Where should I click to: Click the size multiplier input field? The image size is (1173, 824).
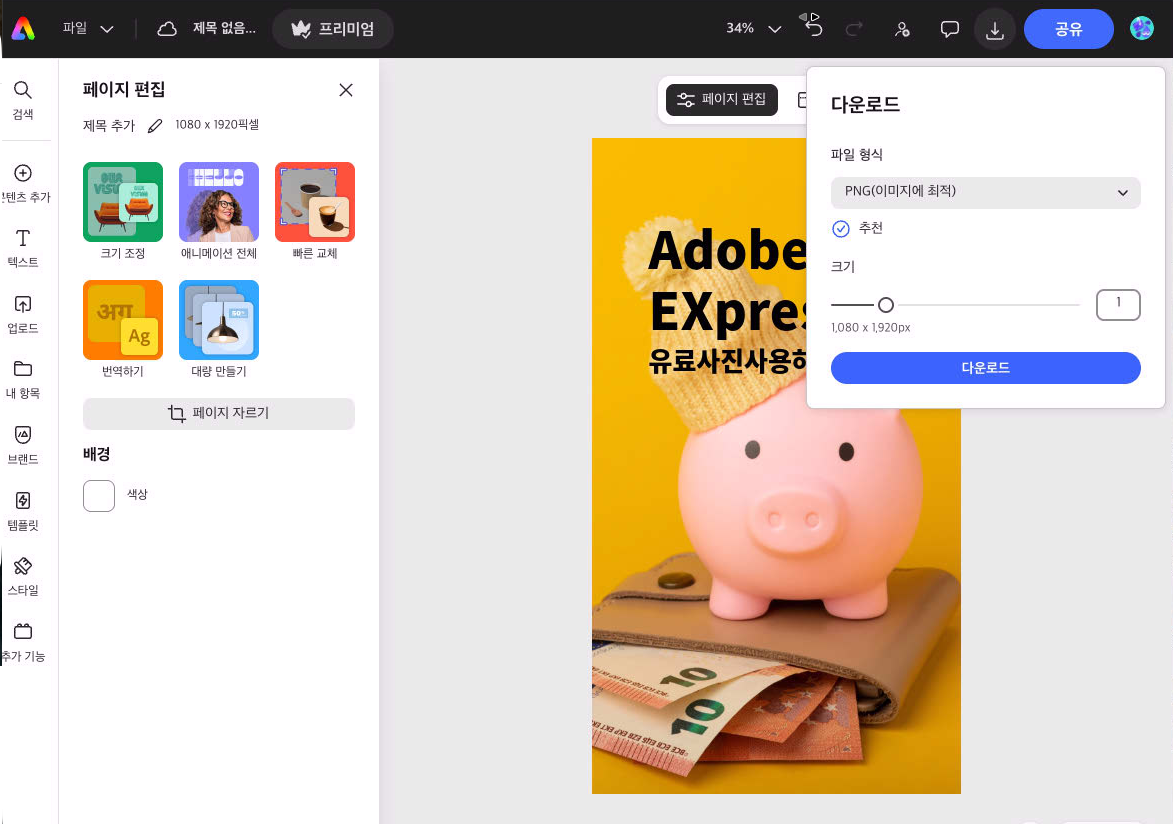(x=1118, y=305)
